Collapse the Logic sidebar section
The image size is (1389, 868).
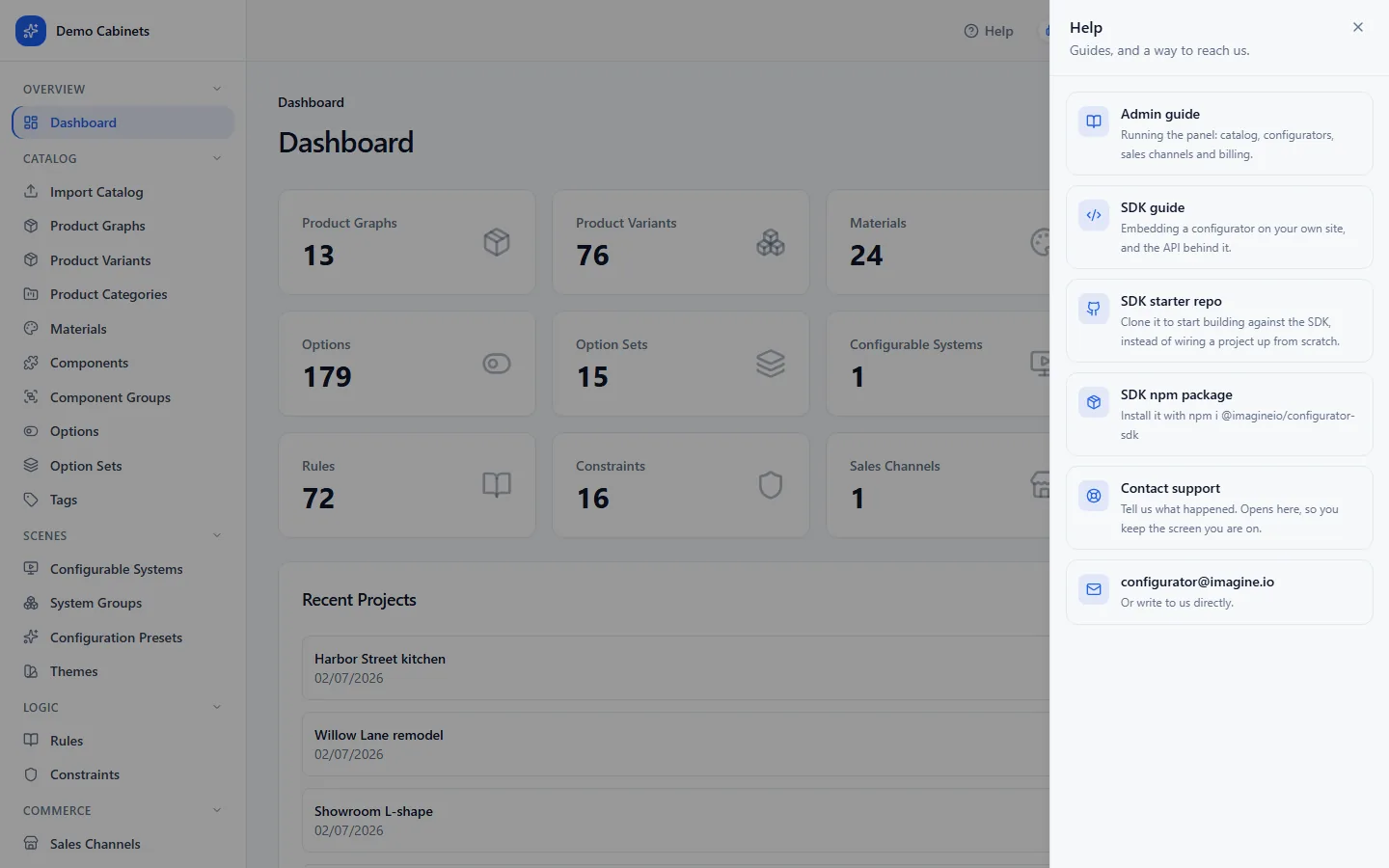[217, 707]
